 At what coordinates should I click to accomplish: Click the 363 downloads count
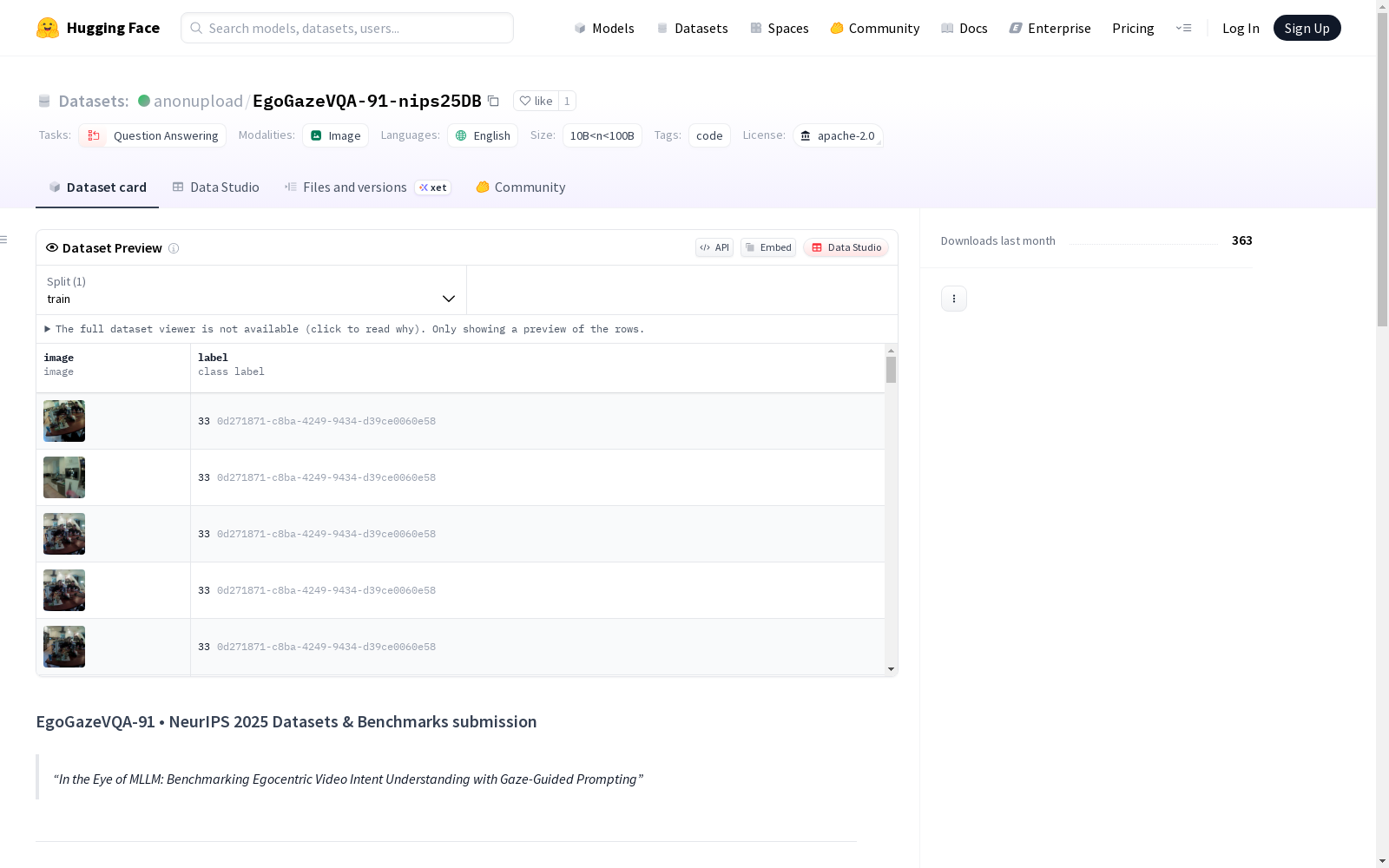click(x=1241, y=240)
